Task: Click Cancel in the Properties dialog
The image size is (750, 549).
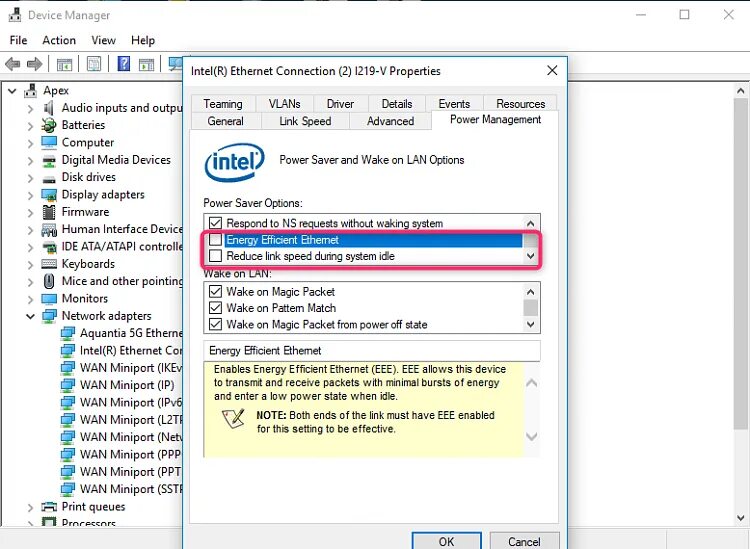Action: tap(524, 541)
